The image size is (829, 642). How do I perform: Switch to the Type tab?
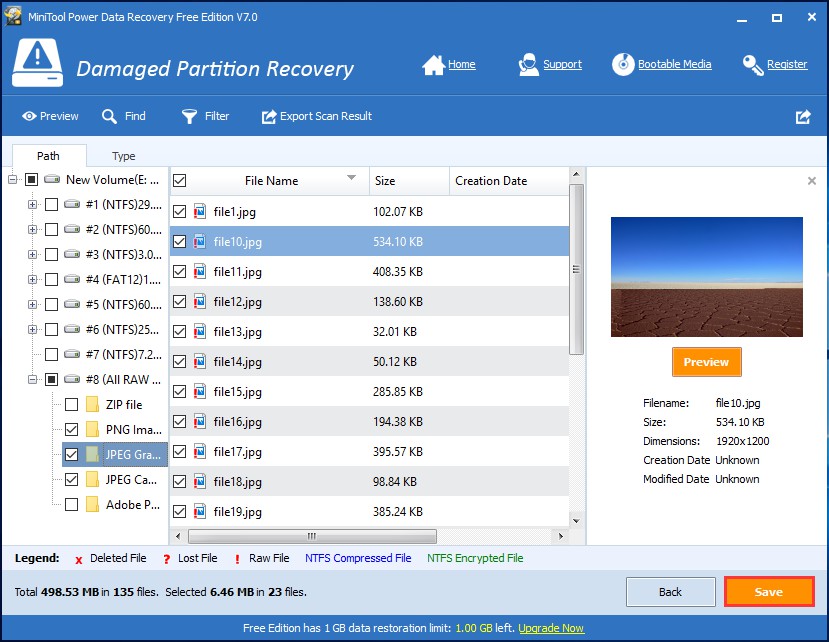coord(123,156)
